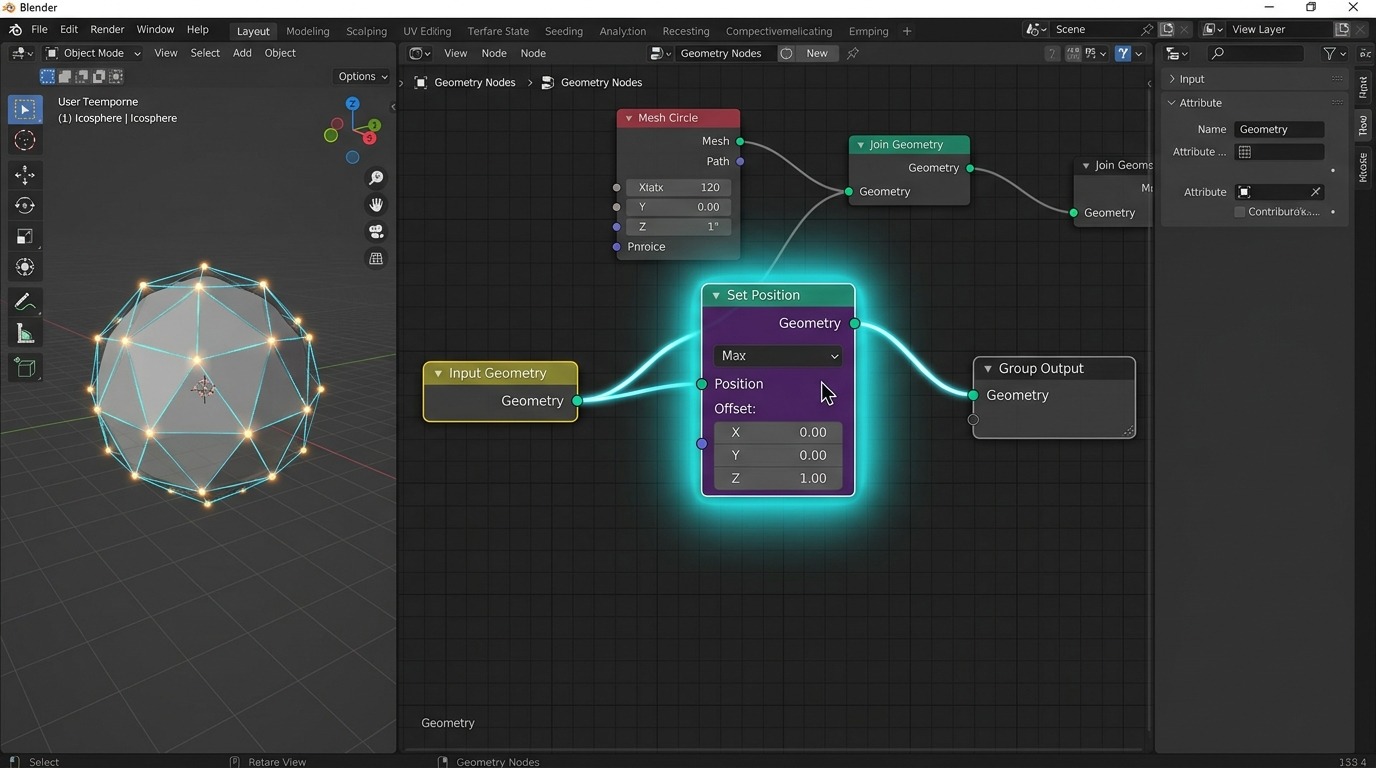Toggle the Contributo checkbox
Image resolution: width=1376 pixels, height=768 pixels.
click(1240, 212)
